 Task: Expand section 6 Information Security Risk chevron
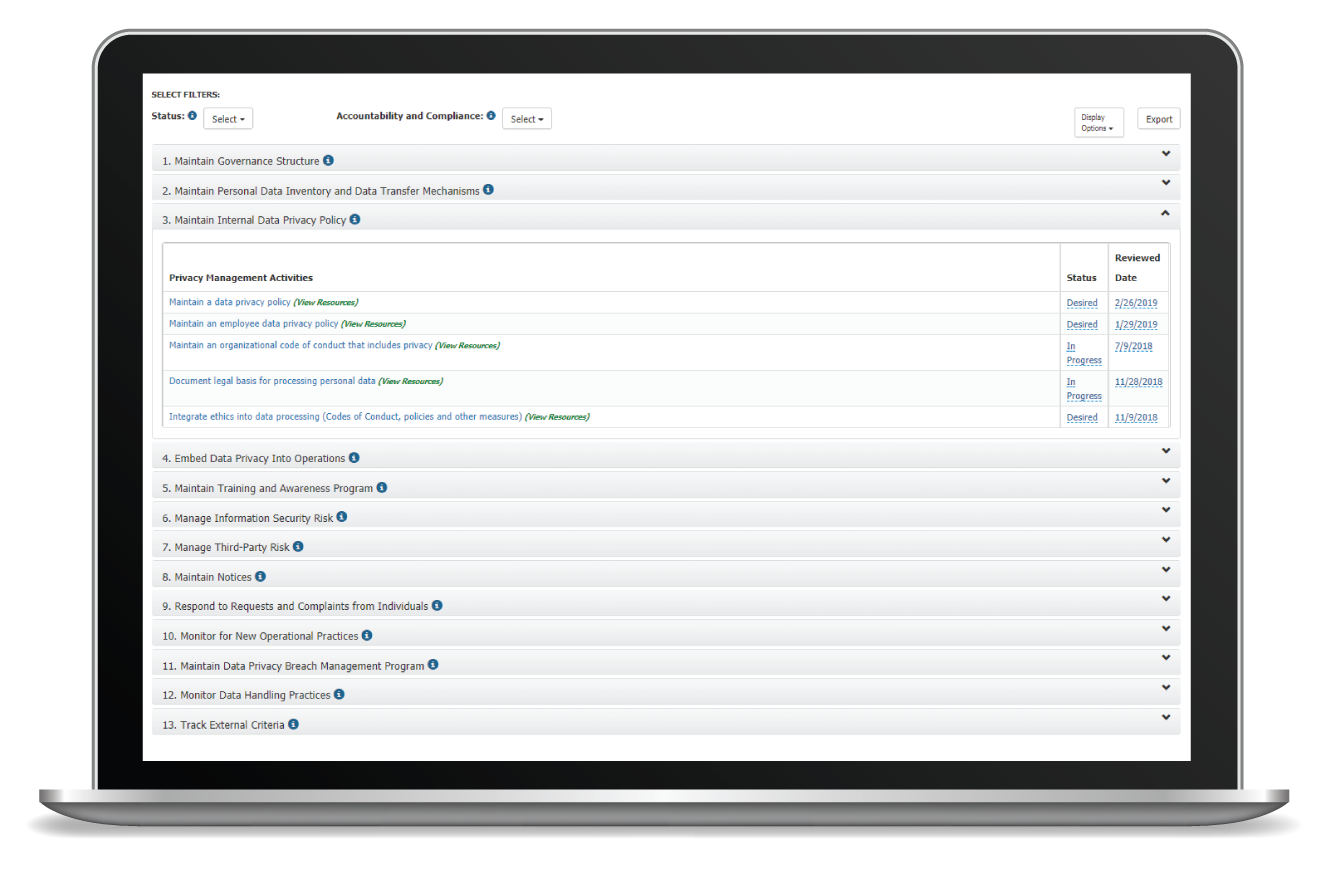coord(1166,510)
